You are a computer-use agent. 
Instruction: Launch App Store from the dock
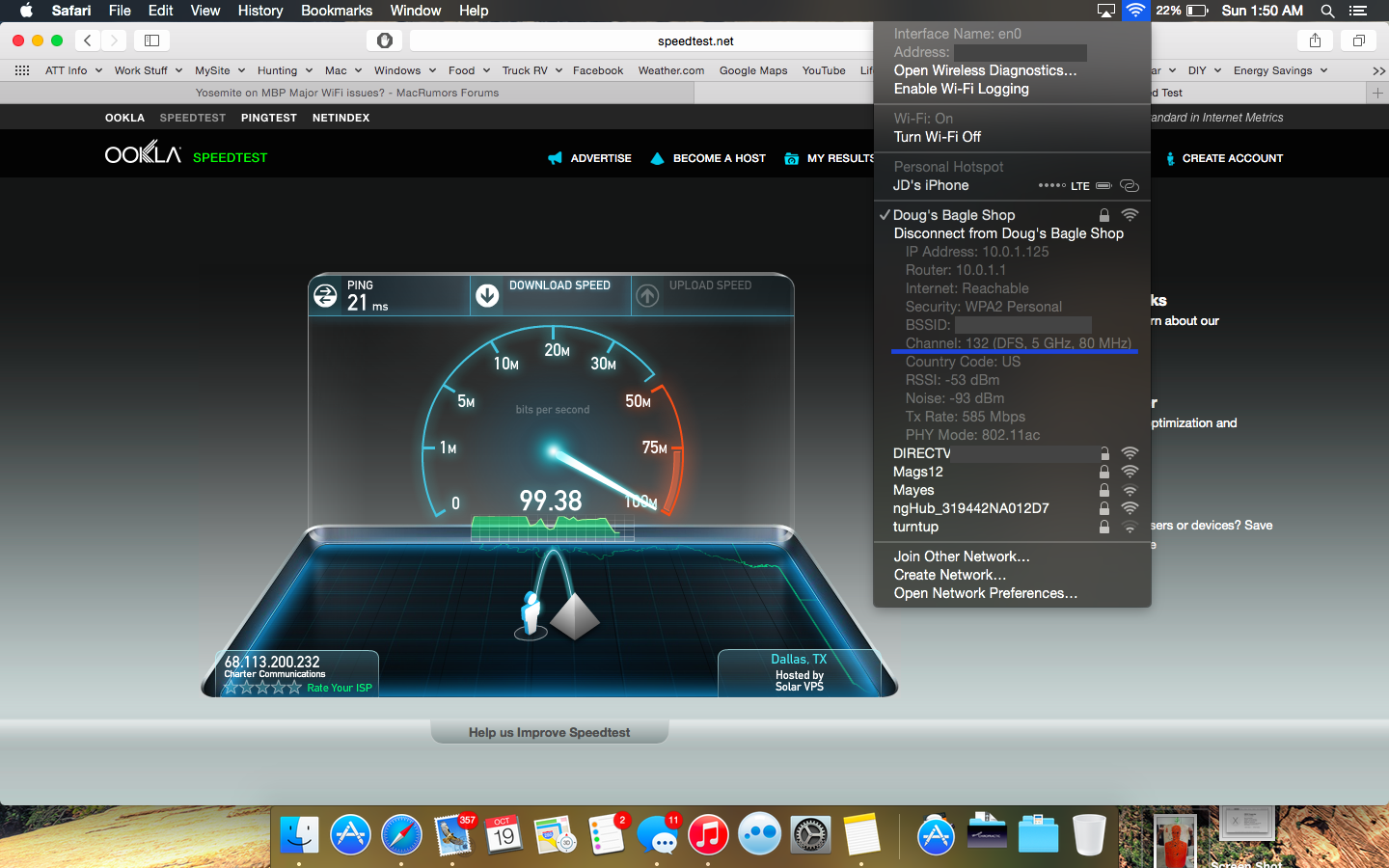coord(350,834)
